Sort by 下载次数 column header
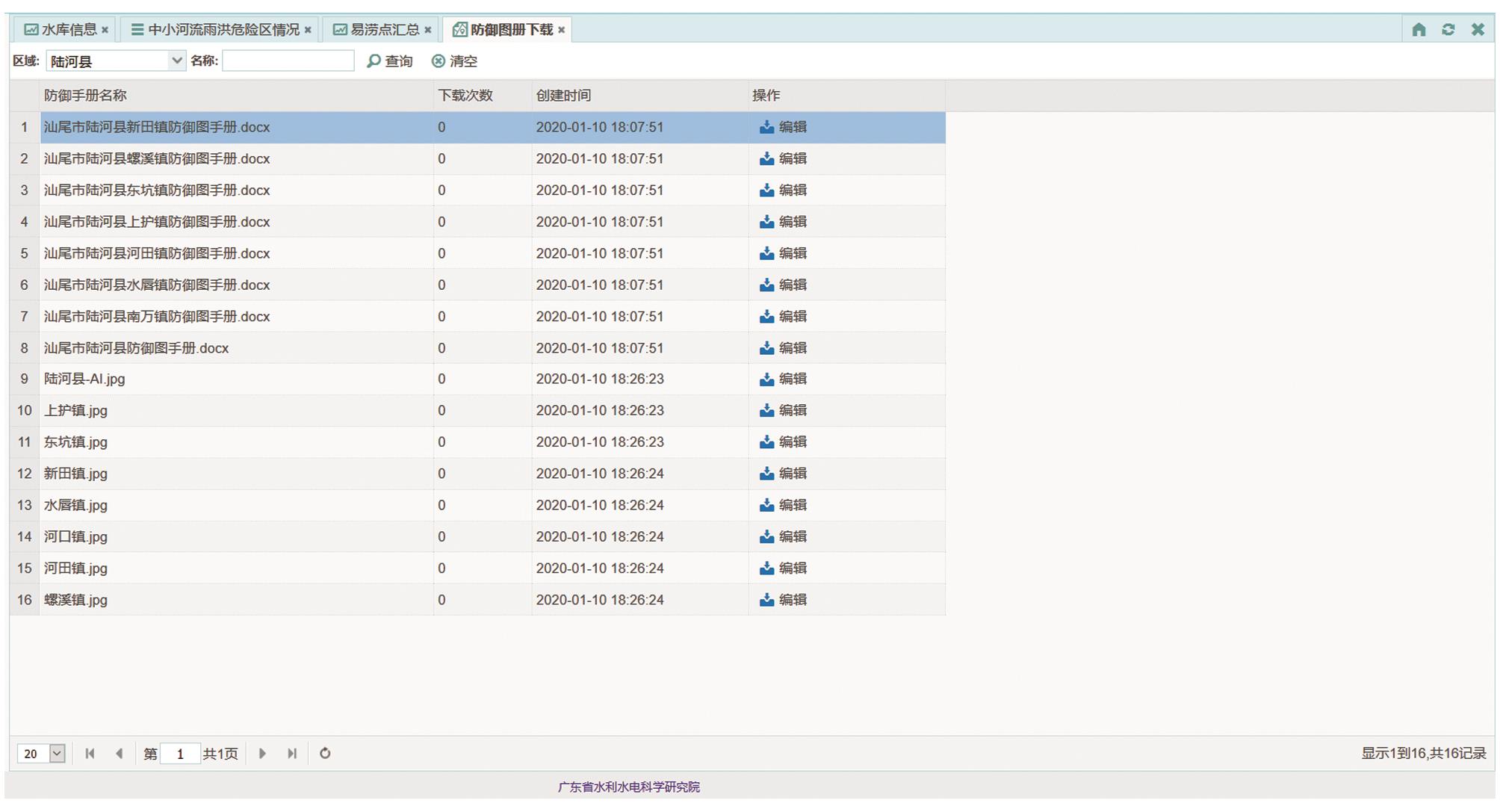1500x812 pixels. click(465, 96)
